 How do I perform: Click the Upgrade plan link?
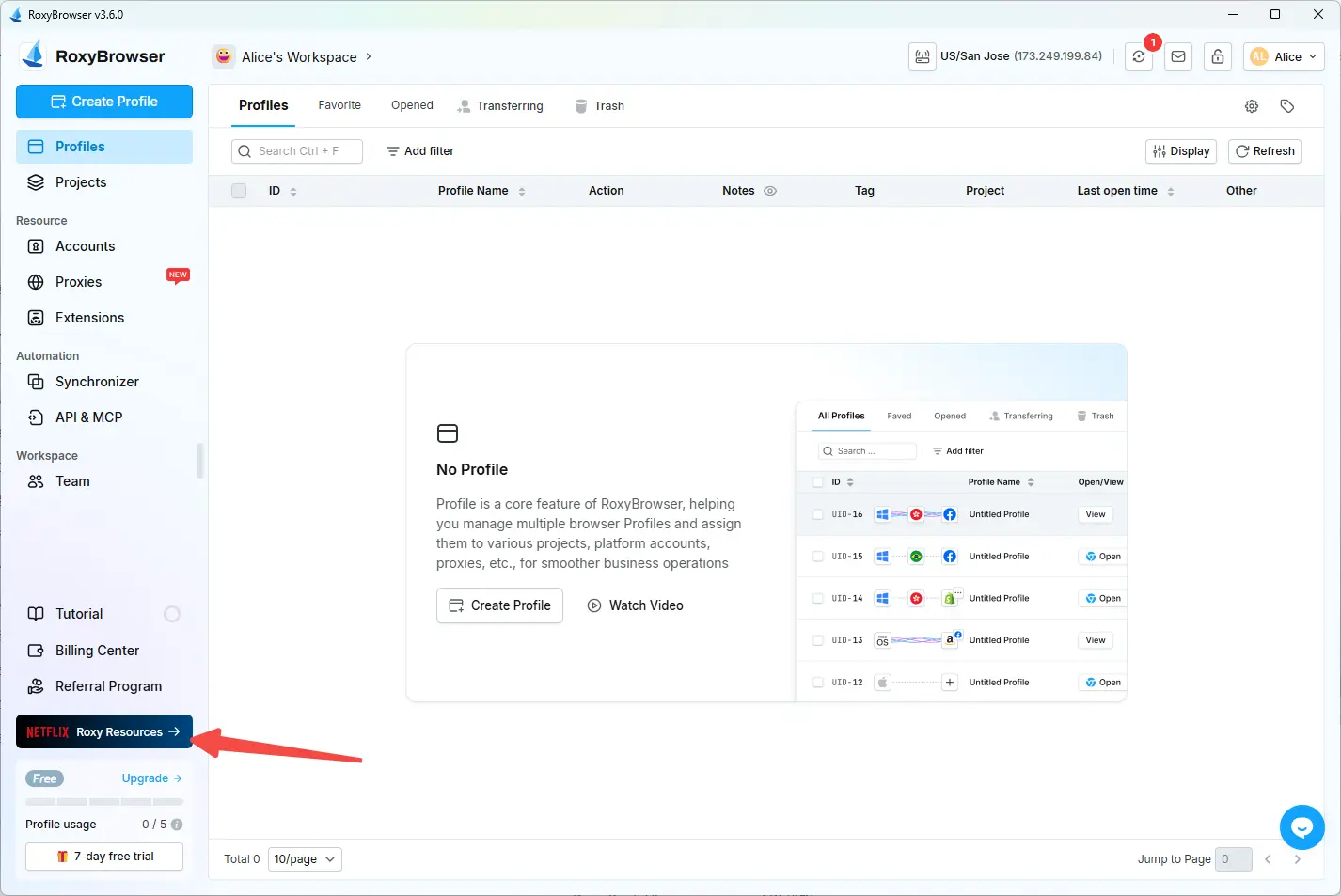(151, 778)
